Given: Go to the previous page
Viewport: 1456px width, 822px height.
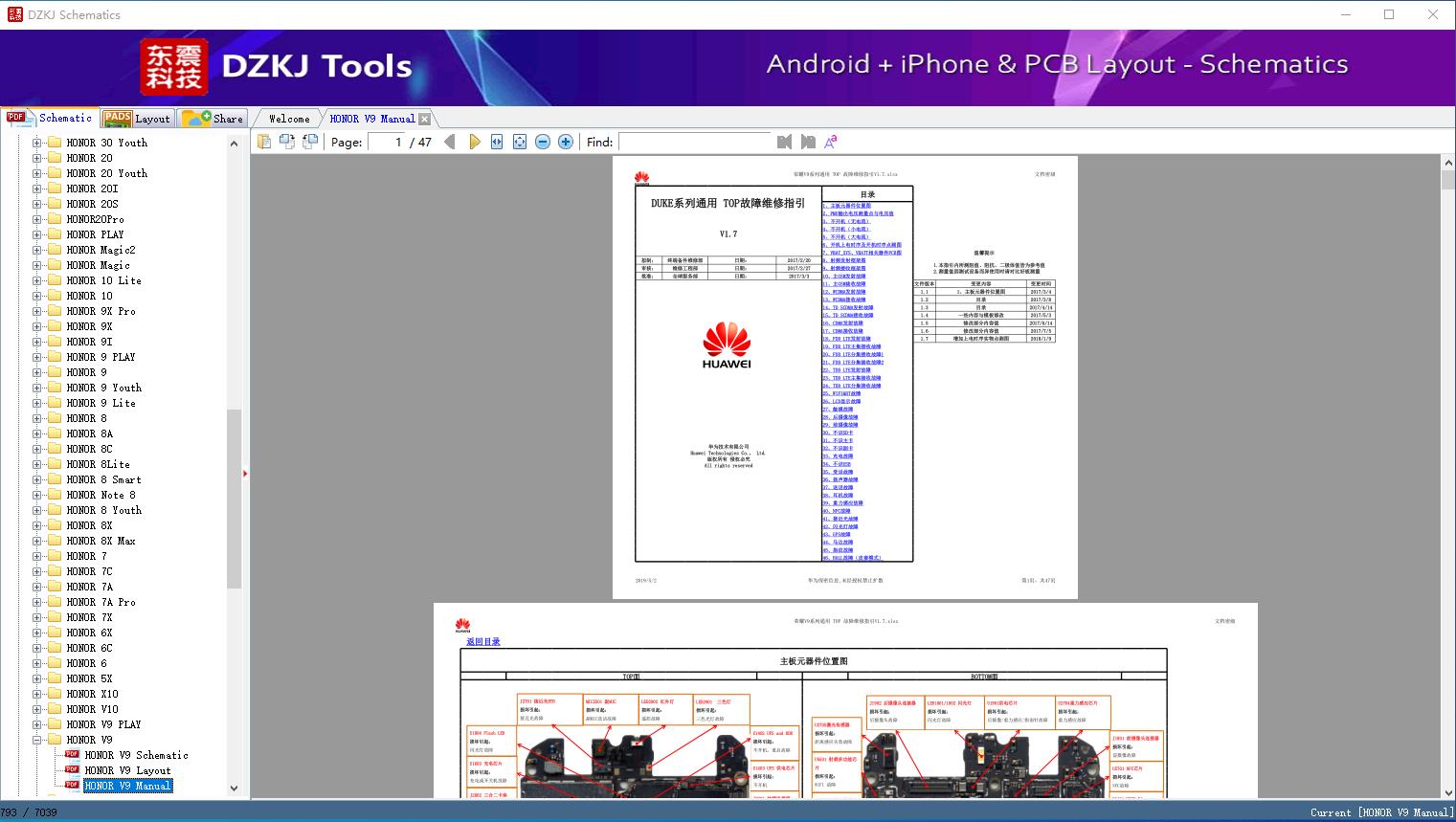Looking at the screenshot, I should pyautogui.click(x=450, y=142).
